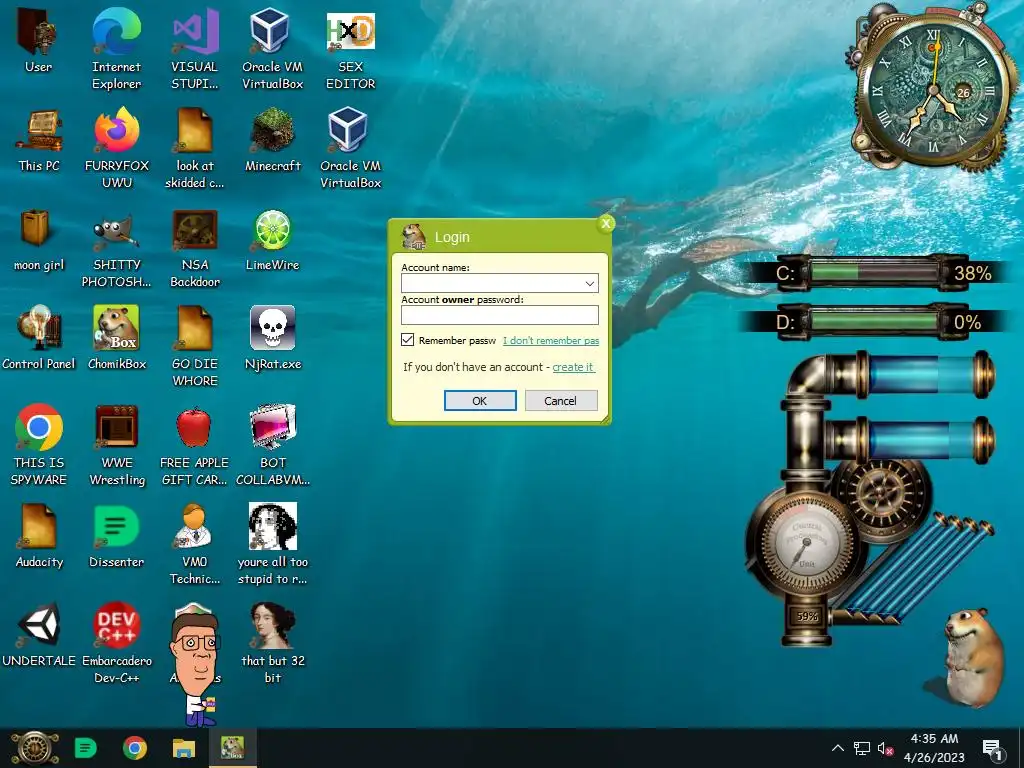
Task: Click the muted volume tray icon
Action: [885, 748]
